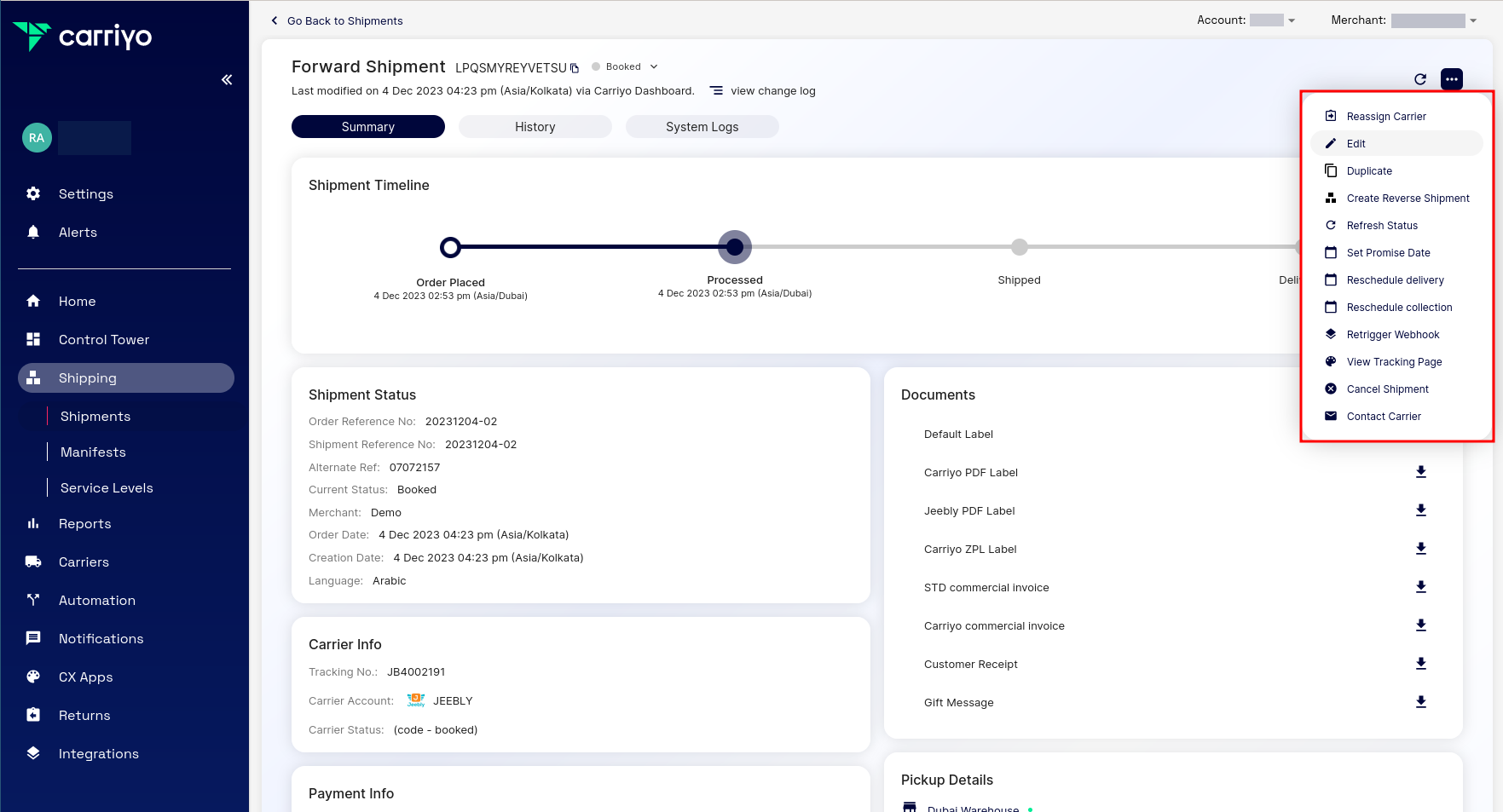Open View Tracking Page

[x=1397, y=361]
